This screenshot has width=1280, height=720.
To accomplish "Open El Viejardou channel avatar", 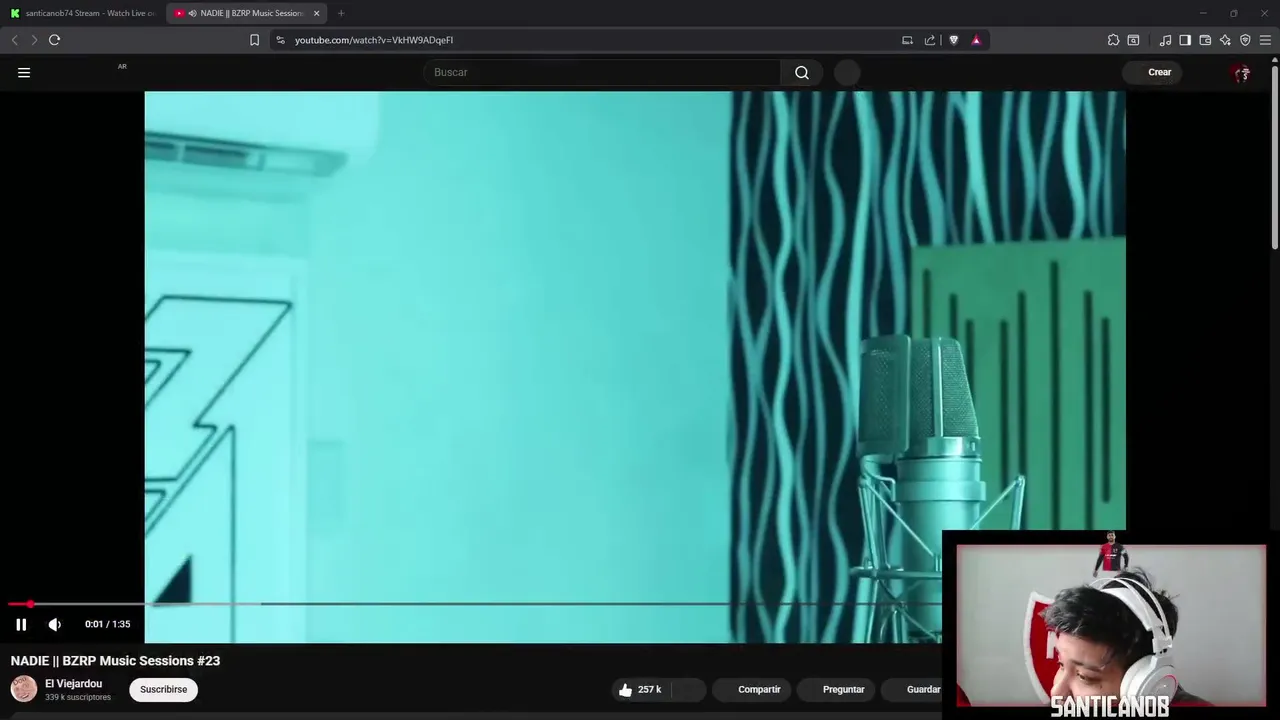I will 24,689.
